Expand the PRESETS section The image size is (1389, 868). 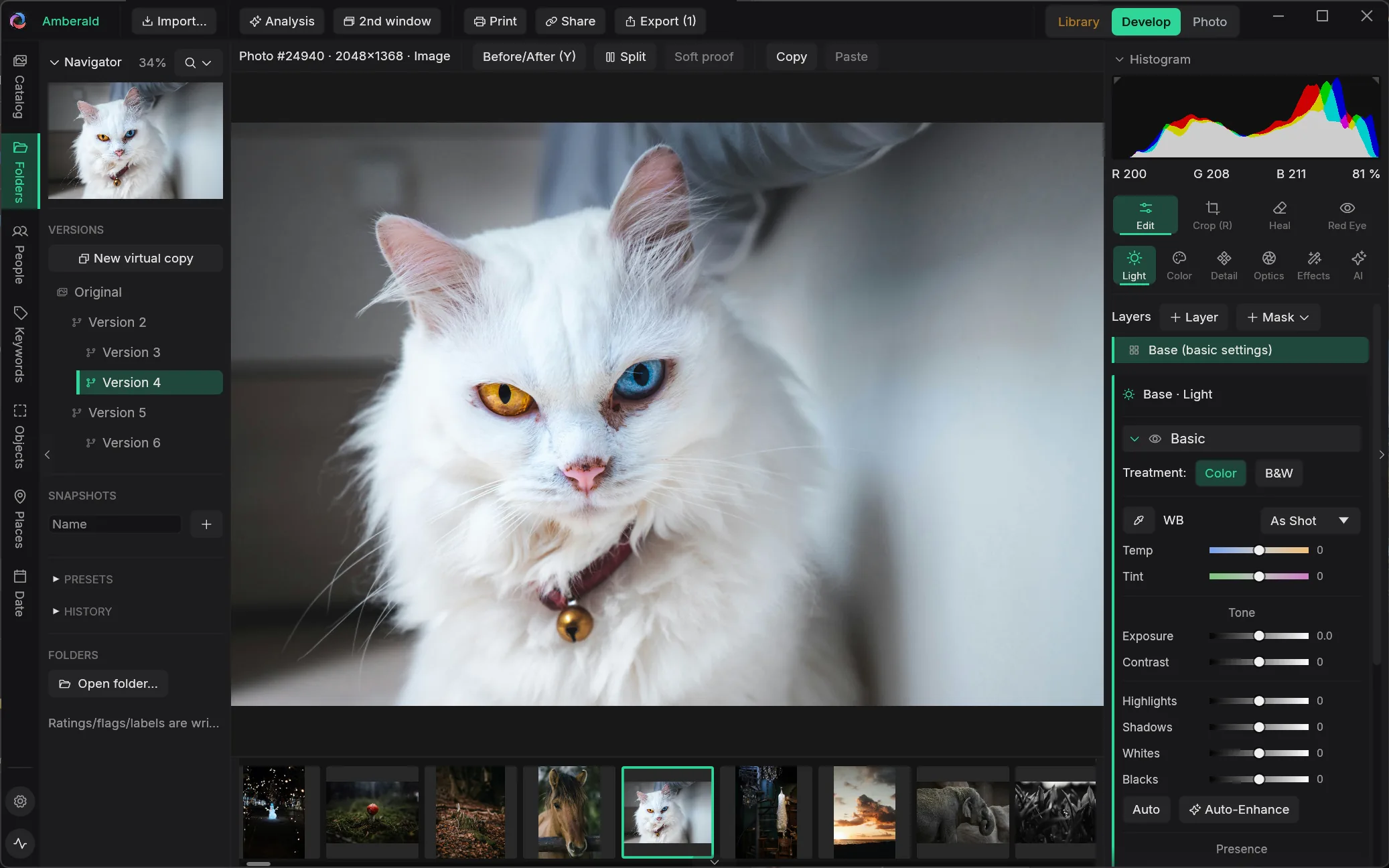(x=83, y=579)
